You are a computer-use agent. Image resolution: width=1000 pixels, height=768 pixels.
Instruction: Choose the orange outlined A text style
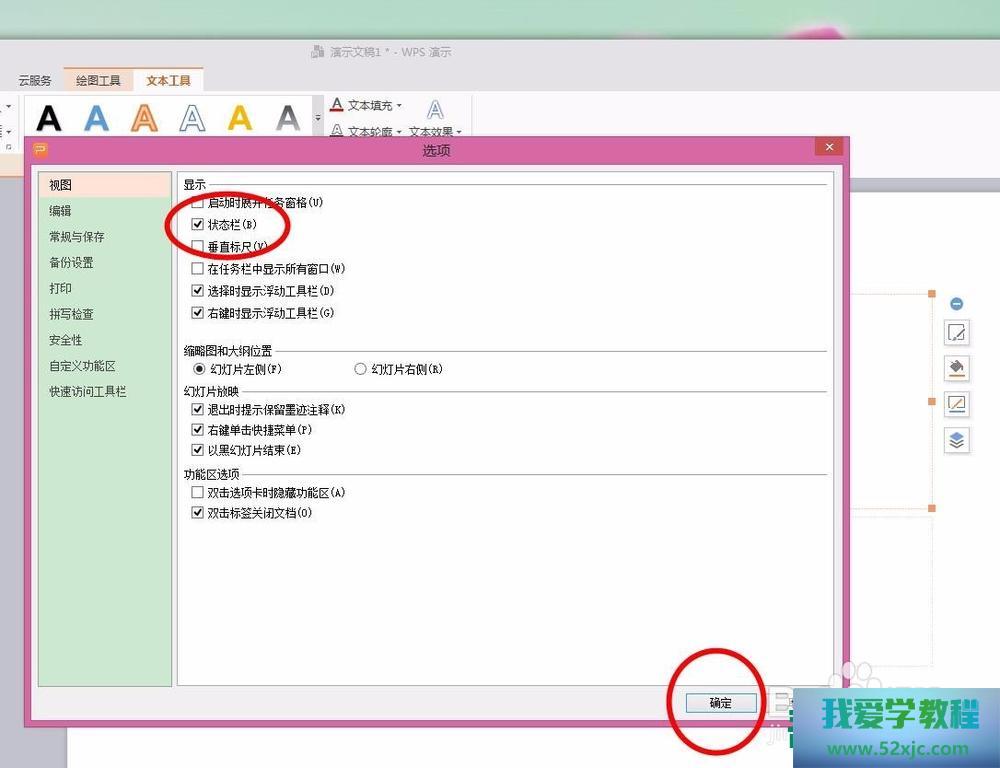pyautogui.click(x=145, y=118)
